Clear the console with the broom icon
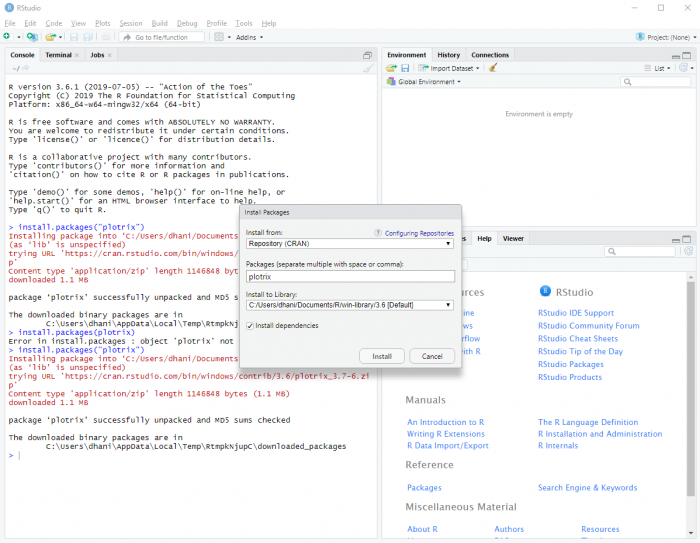 coord(368,68)
